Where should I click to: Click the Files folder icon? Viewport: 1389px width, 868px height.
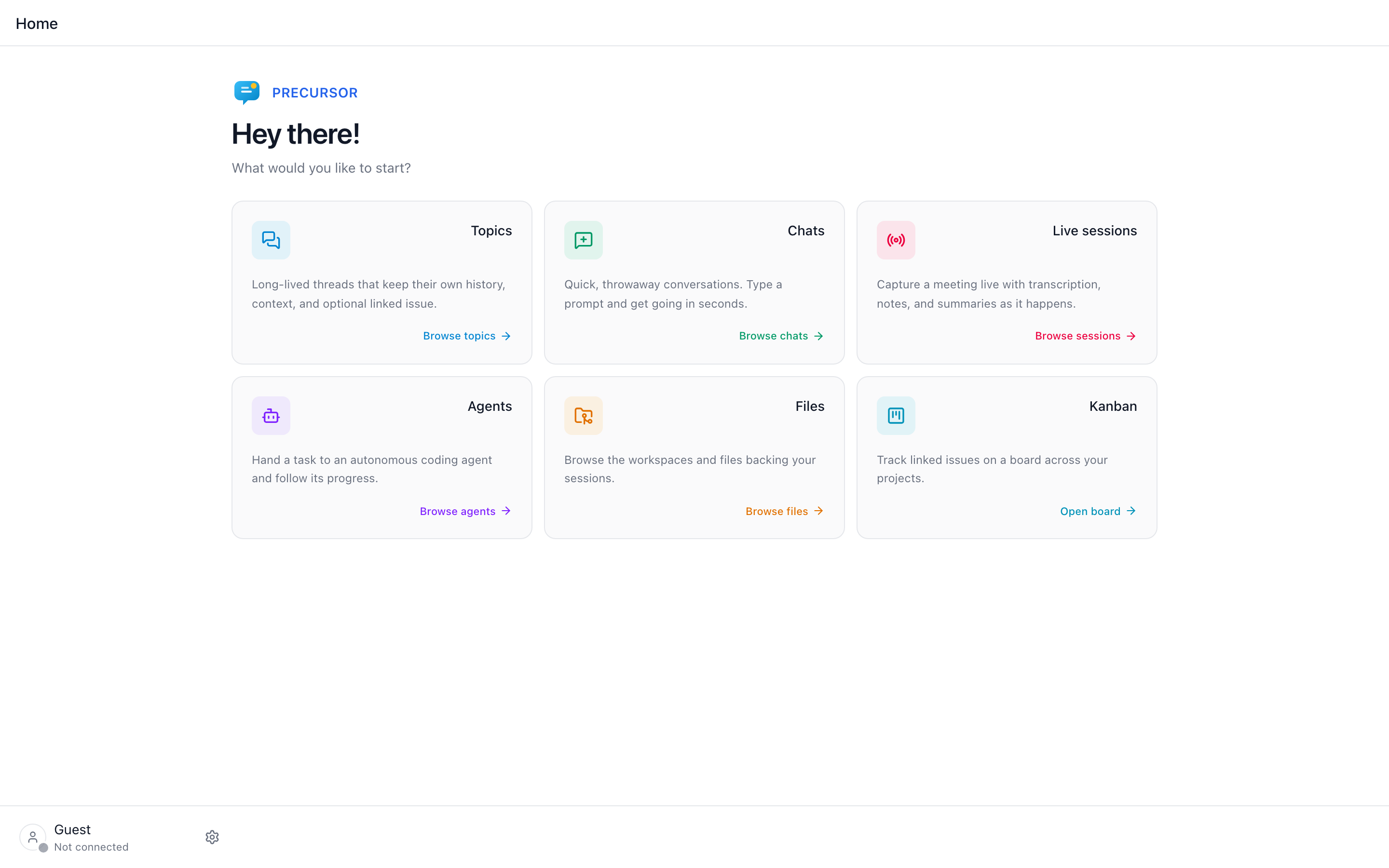(583, 416)
